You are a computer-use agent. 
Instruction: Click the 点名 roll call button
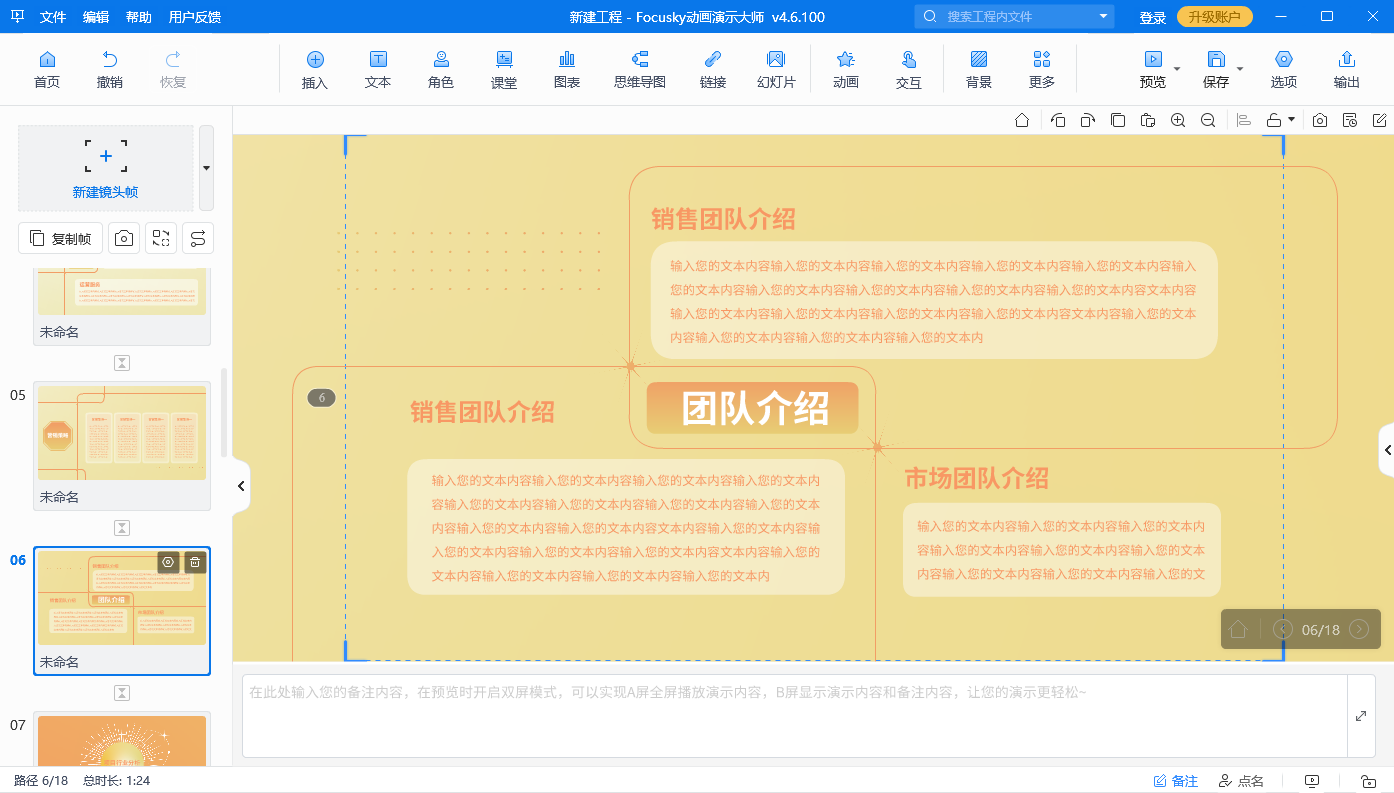(x=1241, y=781)
